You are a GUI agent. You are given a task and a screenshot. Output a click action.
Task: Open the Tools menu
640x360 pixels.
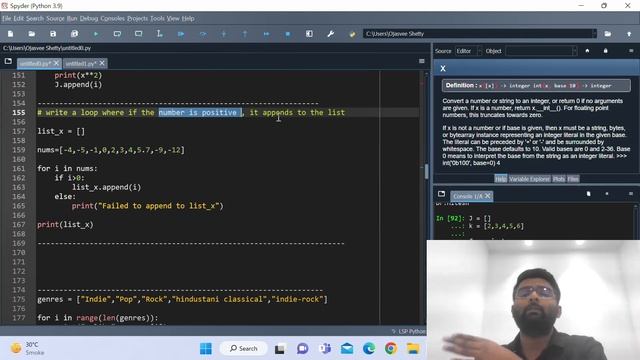point(157,18)
